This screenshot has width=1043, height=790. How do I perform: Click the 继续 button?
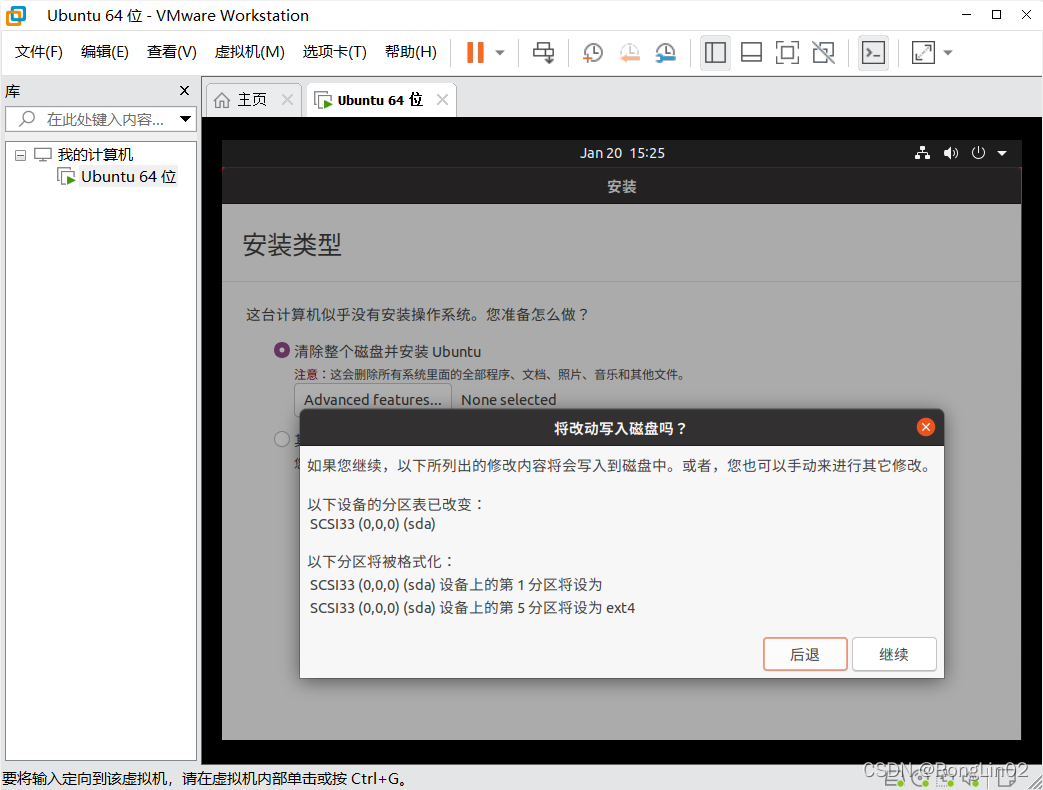pyautogui.click(x=894, y=654)
